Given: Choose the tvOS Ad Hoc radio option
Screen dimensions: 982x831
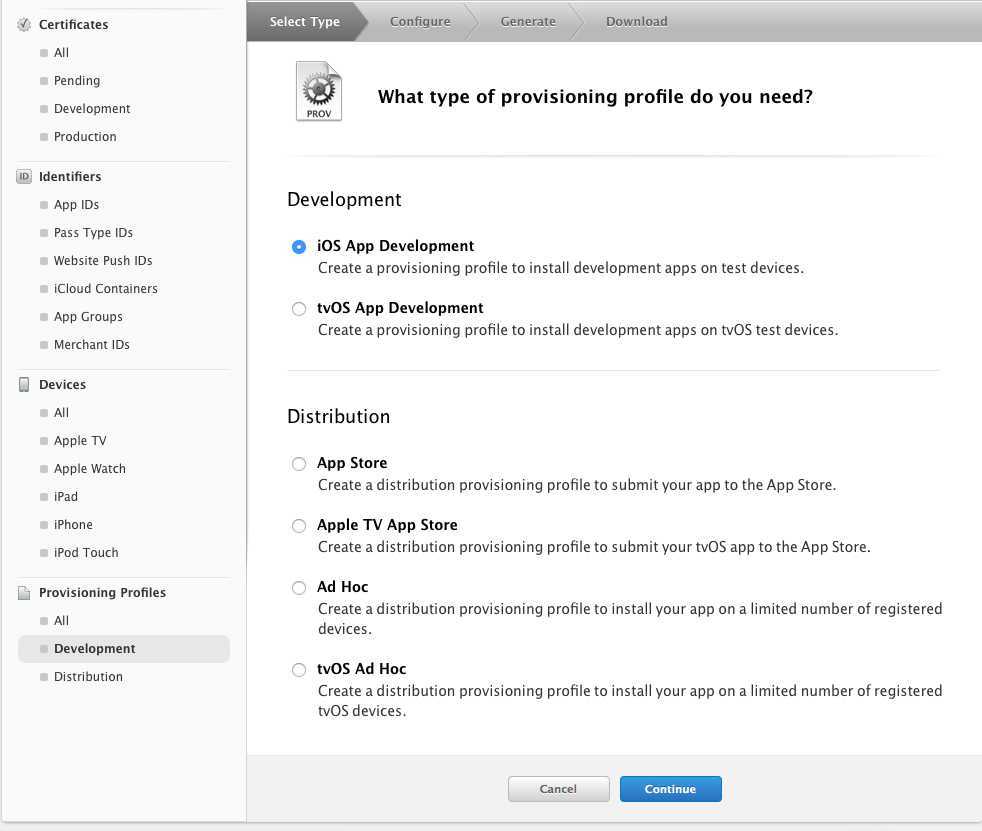Looking at the screenshot, I should [299, 670].
